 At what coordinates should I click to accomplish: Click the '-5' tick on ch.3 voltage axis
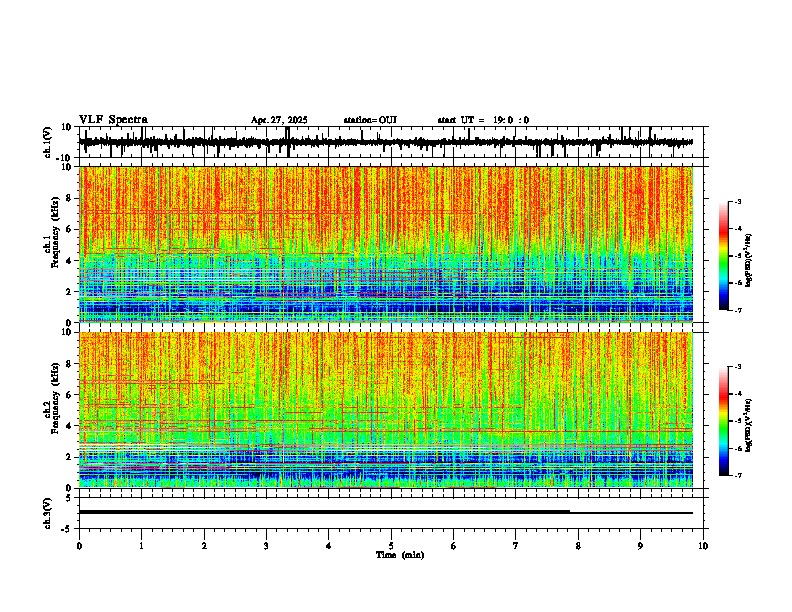tap(67, 529)
